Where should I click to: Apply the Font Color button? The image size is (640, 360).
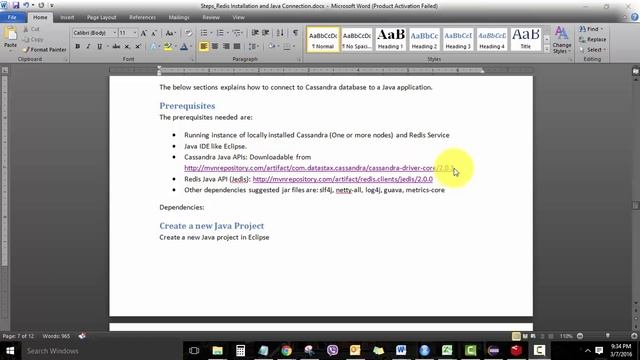coord(184,47)
